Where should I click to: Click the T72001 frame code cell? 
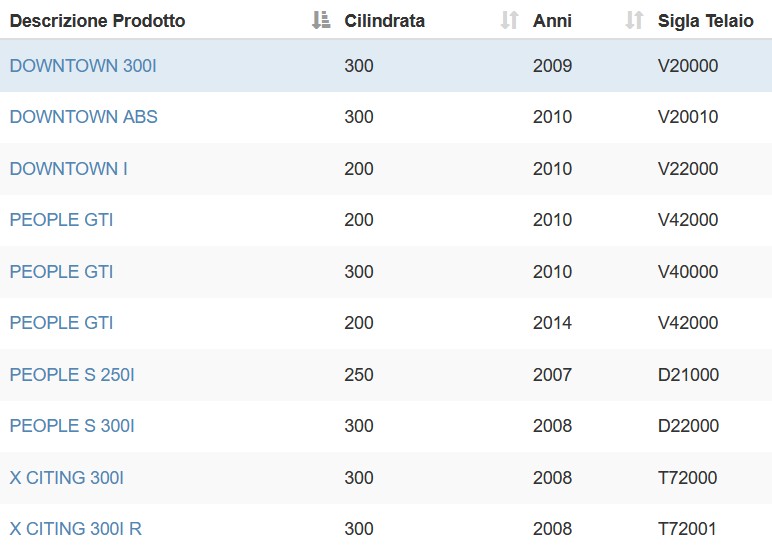click(687, 528)
